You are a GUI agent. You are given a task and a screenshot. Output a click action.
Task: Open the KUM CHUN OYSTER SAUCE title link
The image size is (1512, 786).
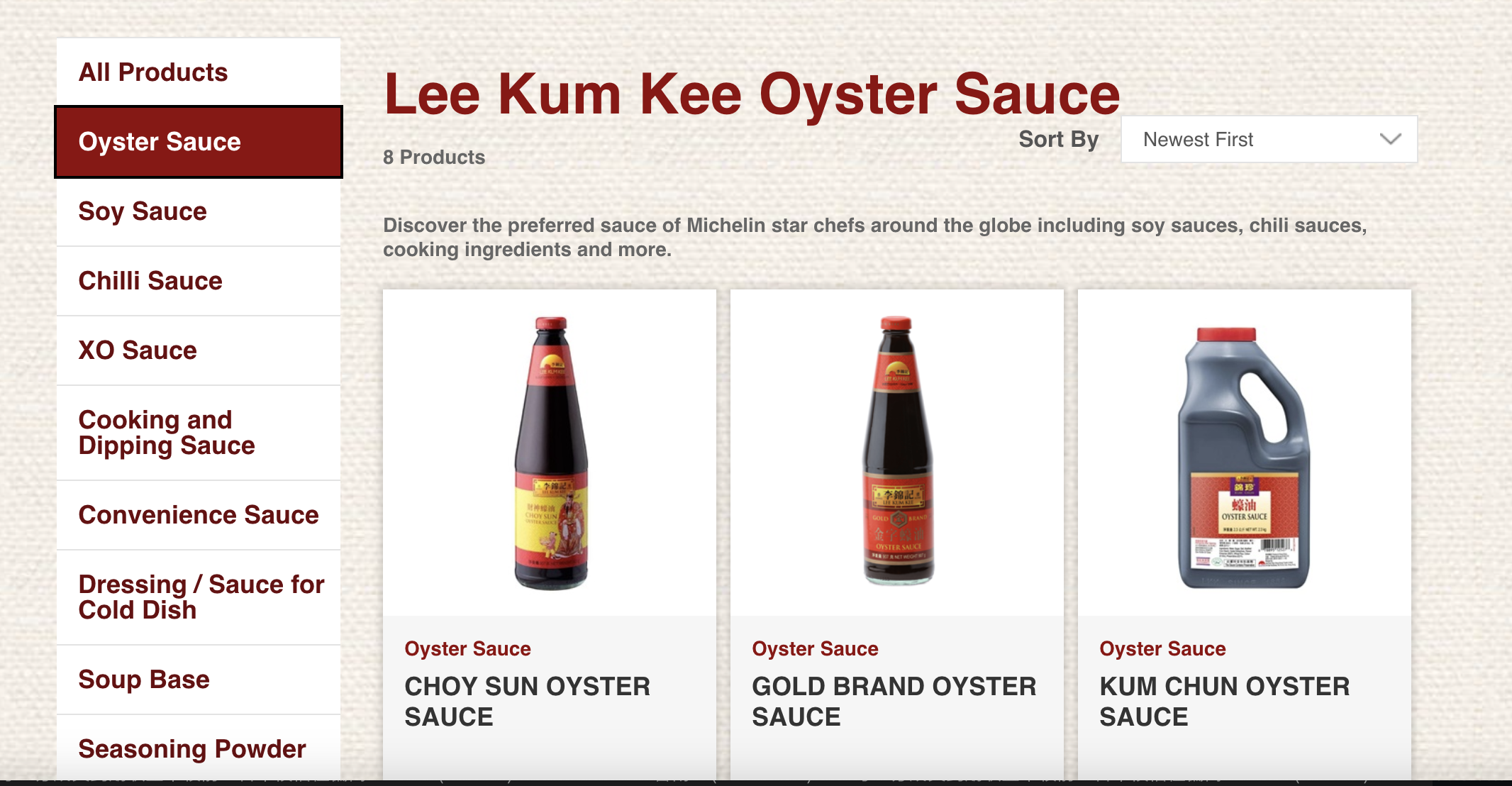[x=1224, y=702]
